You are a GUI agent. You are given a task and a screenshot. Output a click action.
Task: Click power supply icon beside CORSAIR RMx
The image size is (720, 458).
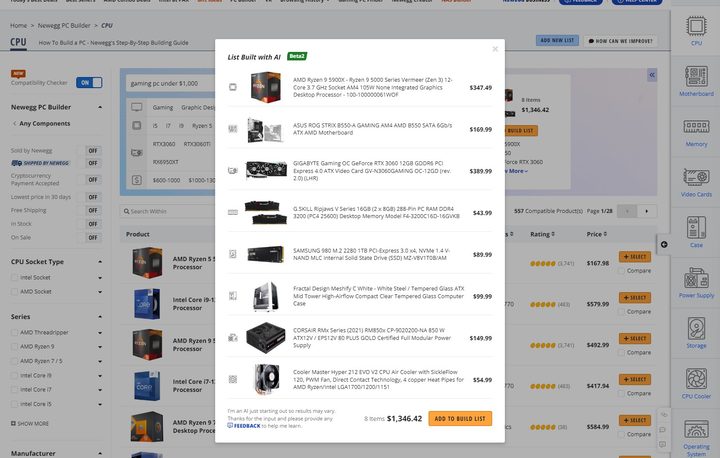[233, 338]
